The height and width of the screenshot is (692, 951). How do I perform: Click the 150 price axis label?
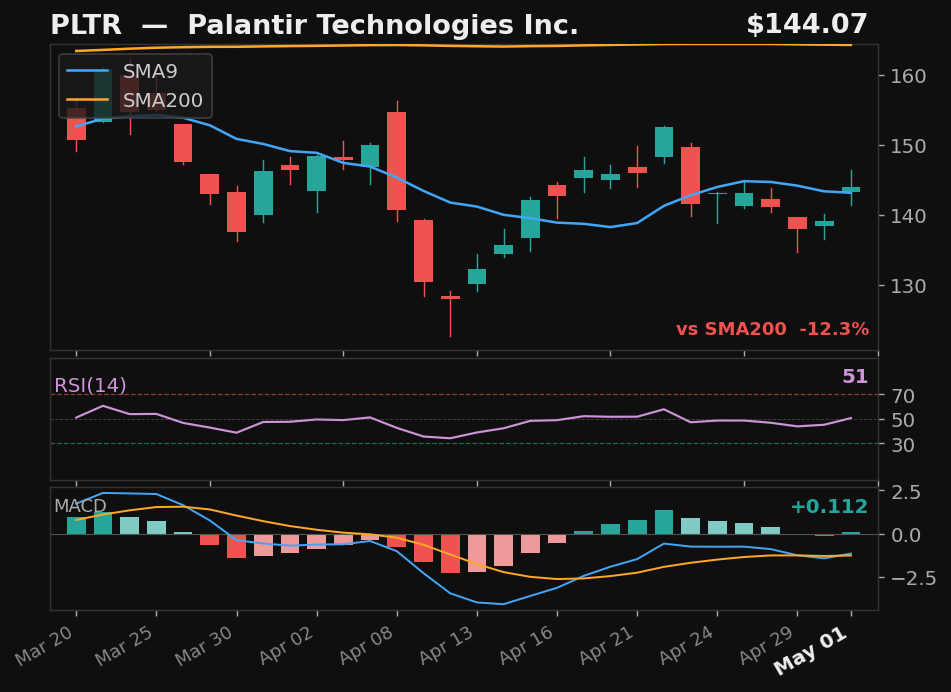point(908,146)
